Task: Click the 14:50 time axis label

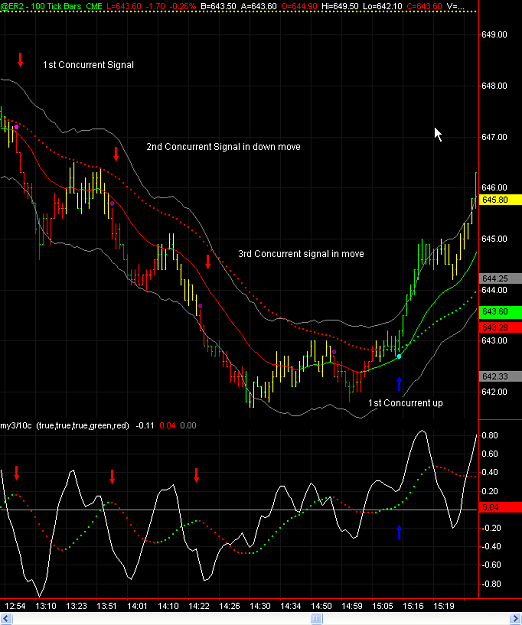Action: (321, 606)
